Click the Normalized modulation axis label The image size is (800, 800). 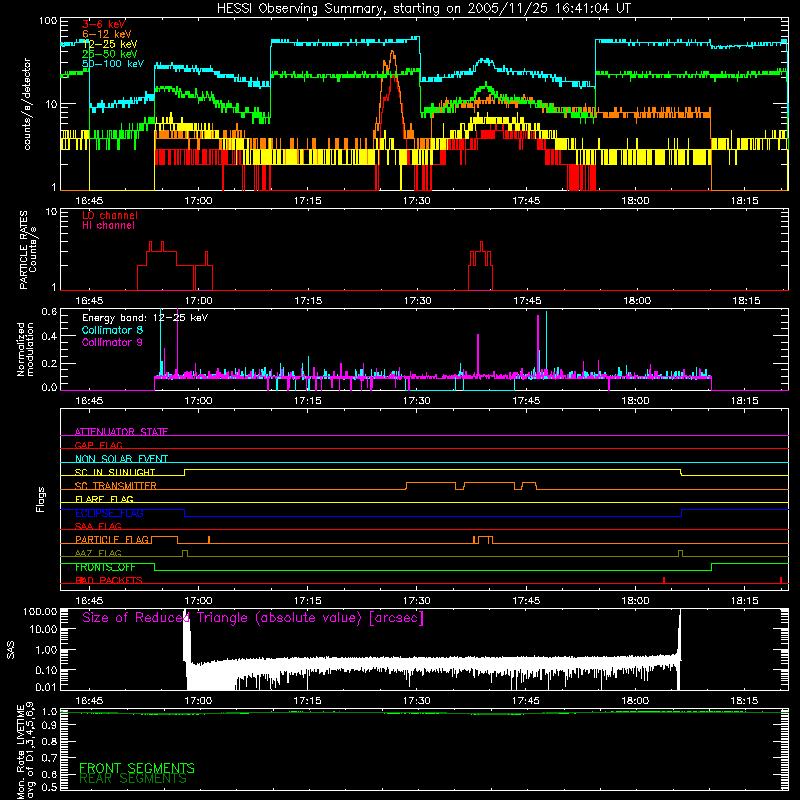pyautogui.click(x=25, y=349)
